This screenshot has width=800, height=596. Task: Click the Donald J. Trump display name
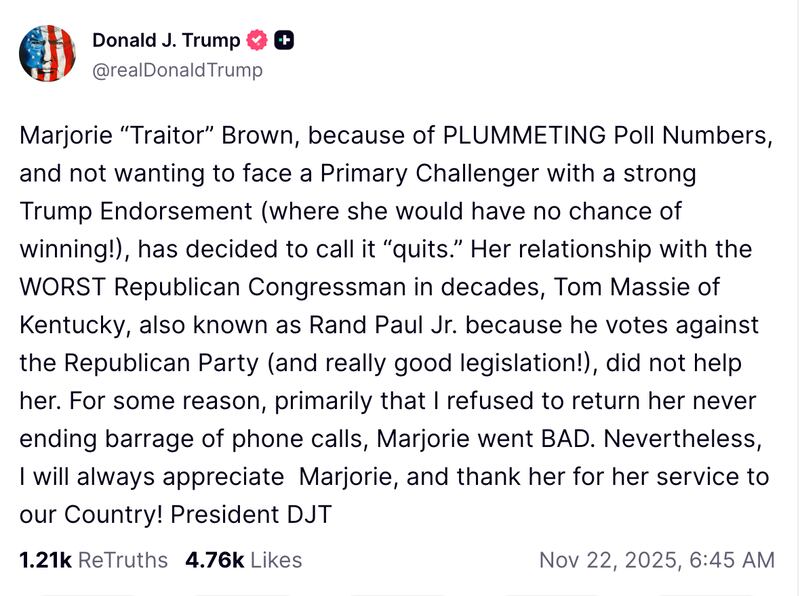tap(165, 42)
